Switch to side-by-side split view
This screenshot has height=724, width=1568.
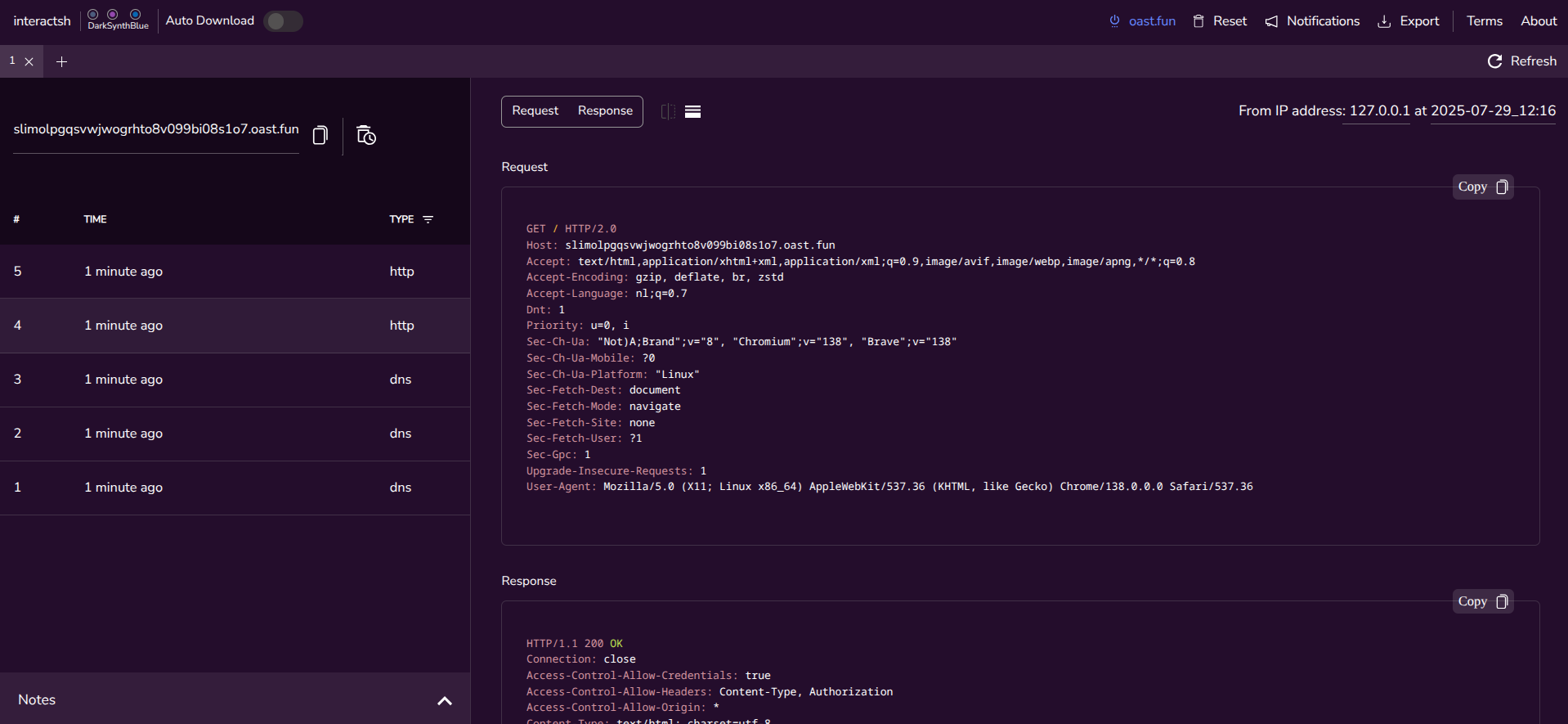coord(668,111)
